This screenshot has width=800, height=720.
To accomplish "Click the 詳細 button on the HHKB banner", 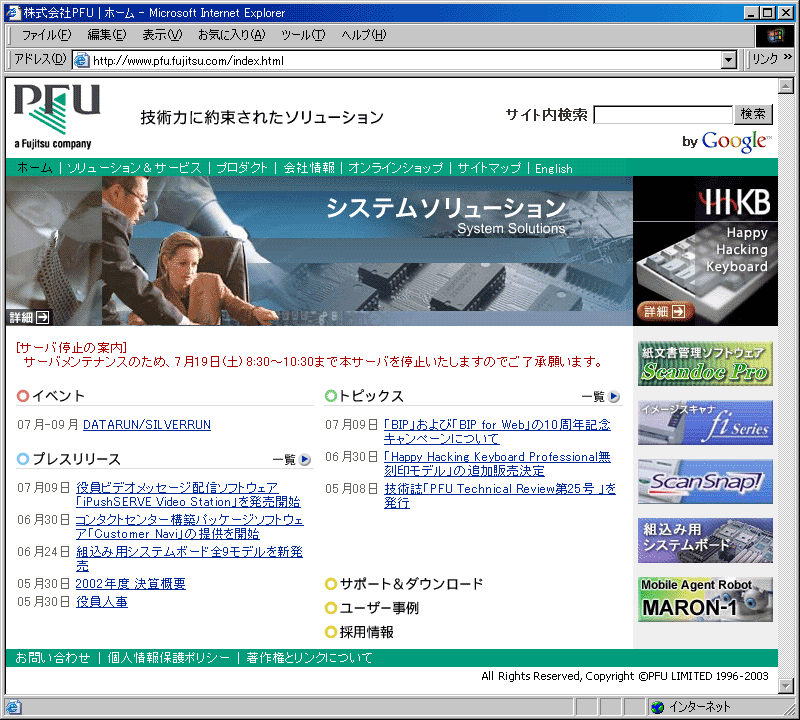I will point(665,311).
